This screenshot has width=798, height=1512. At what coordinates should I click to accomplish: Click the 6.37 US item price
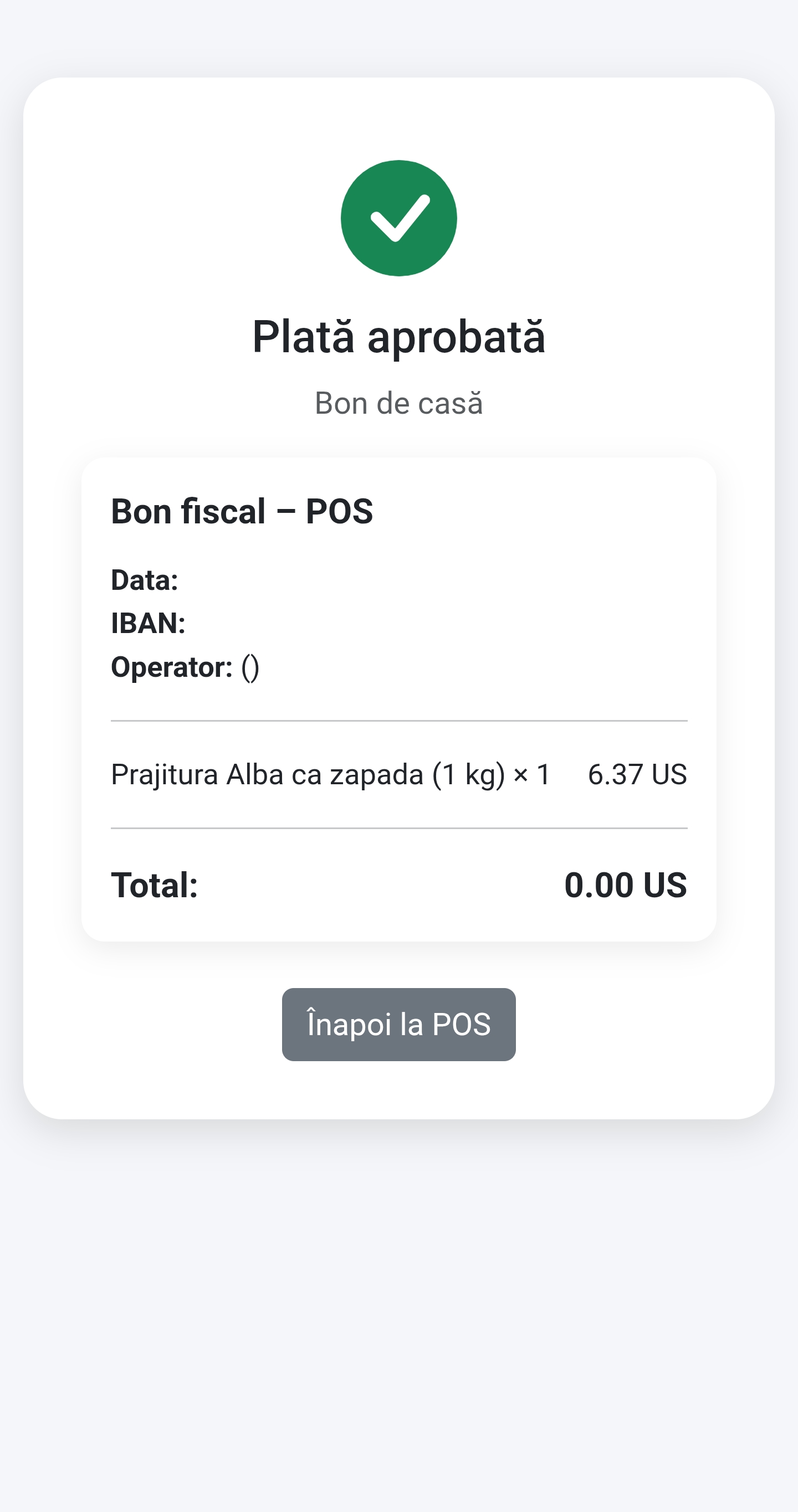[637, 774]
